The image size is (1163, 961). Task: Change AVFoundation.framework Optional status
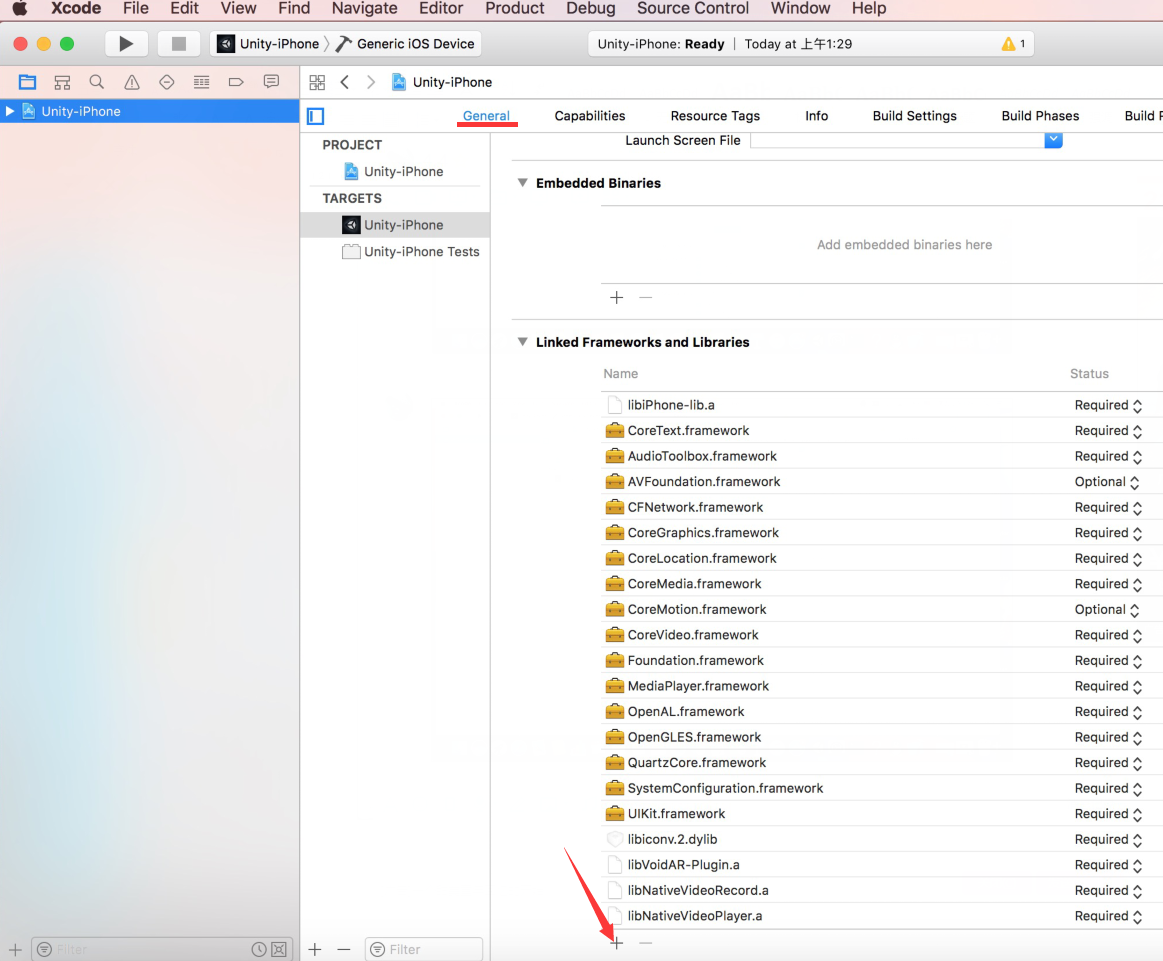[1107, 482]
